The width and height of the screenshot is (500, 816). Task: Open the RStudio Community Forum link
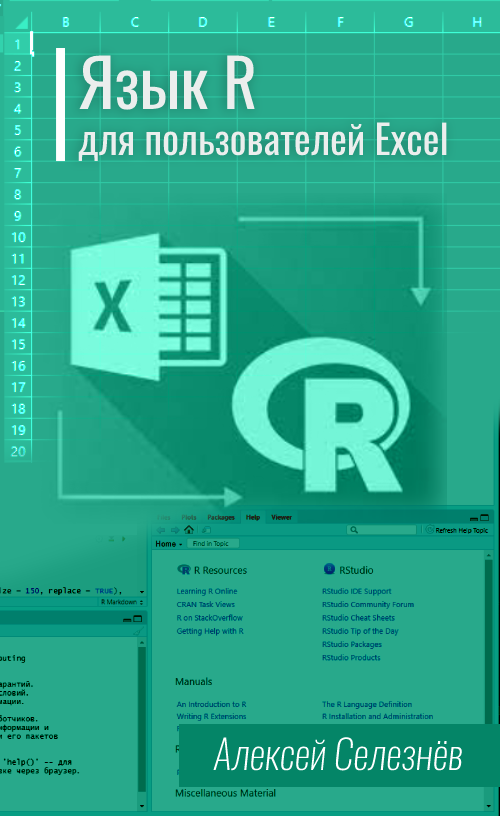(368, 604)
